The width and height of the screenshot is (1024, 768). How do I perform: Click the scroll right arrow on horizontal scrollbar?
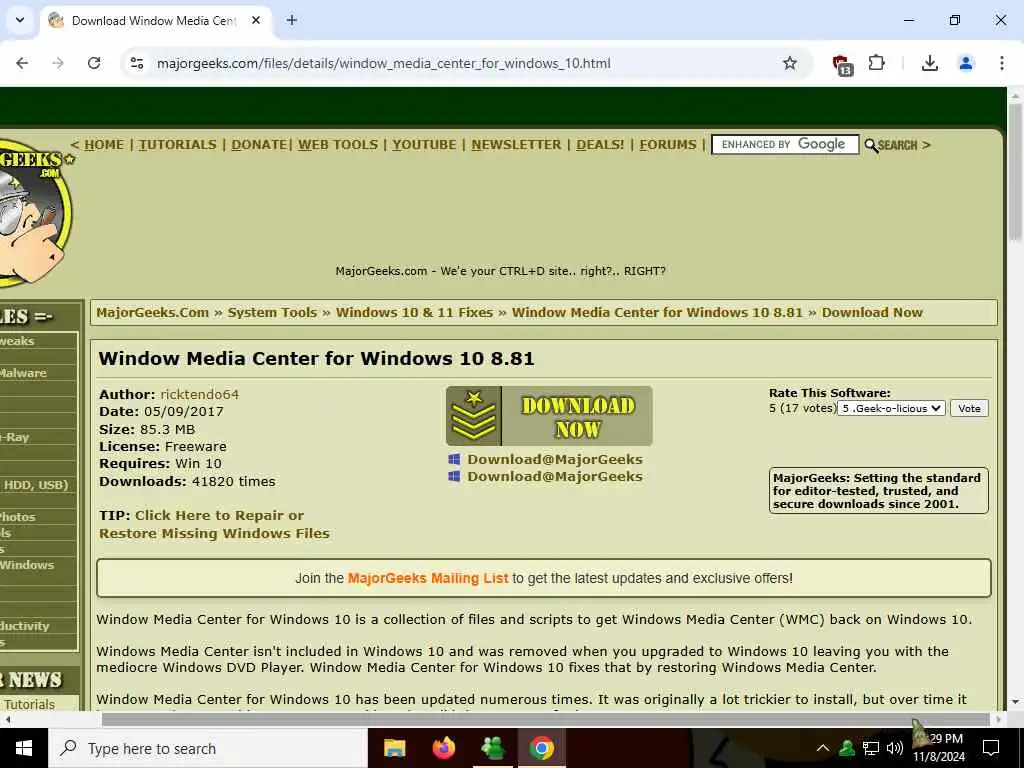(x=998, y=719)
